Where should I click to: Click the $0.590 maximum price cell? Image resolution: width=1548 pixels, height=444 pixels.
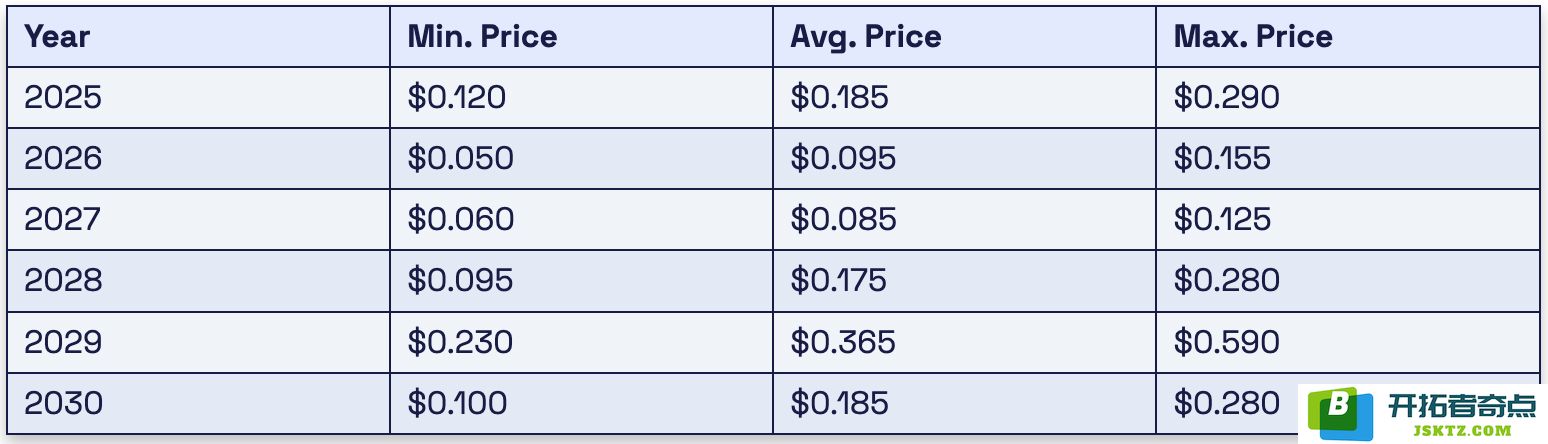coord(1348,342)
